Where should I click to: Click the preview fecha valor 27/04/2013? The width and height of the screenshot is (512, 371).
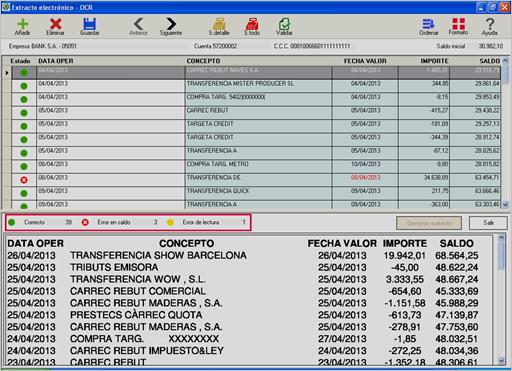point(342,339)
